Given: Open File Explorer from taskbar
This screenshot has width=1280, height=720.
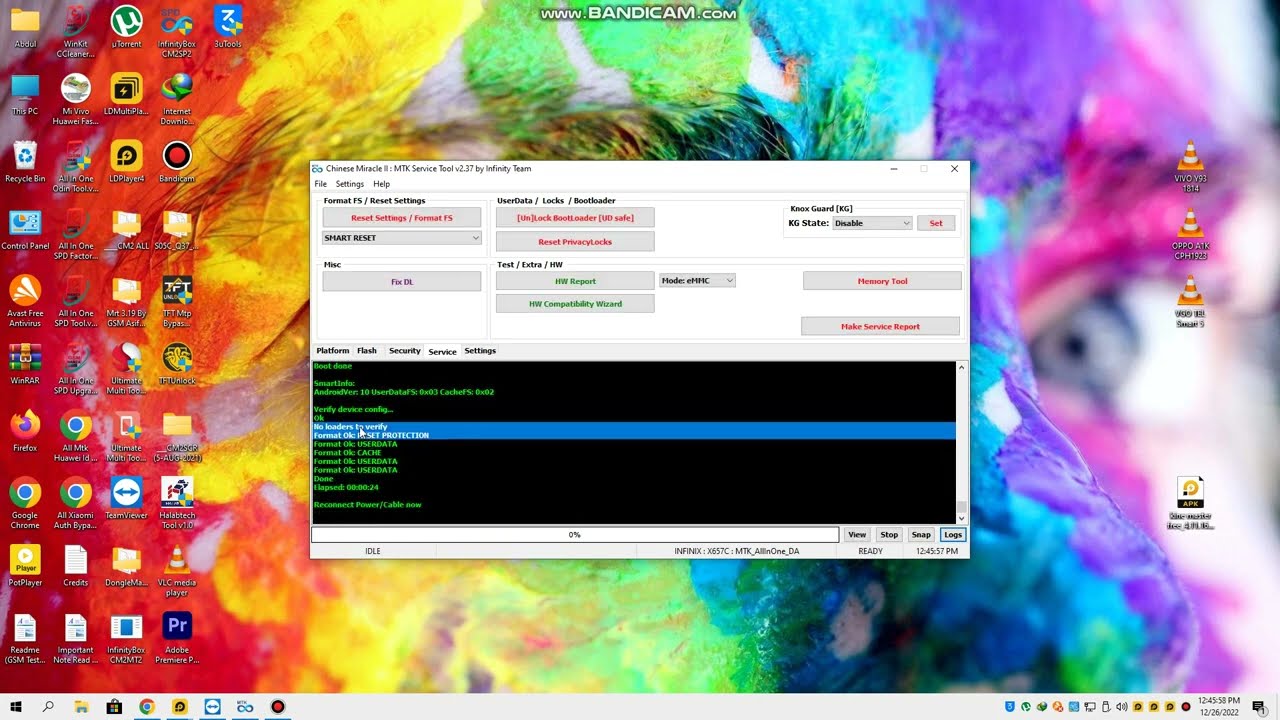Looking at the screenshot, I should [81, 707].
